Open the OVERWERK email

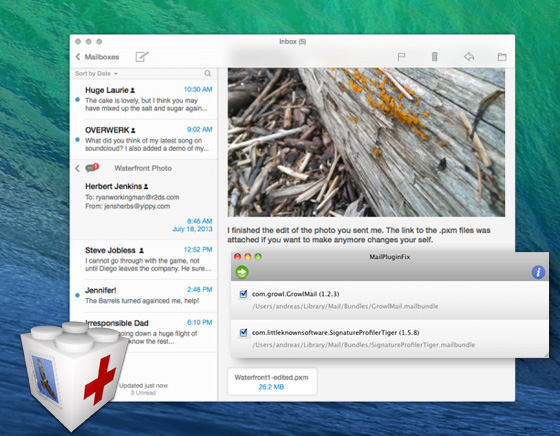click(144, 139)
